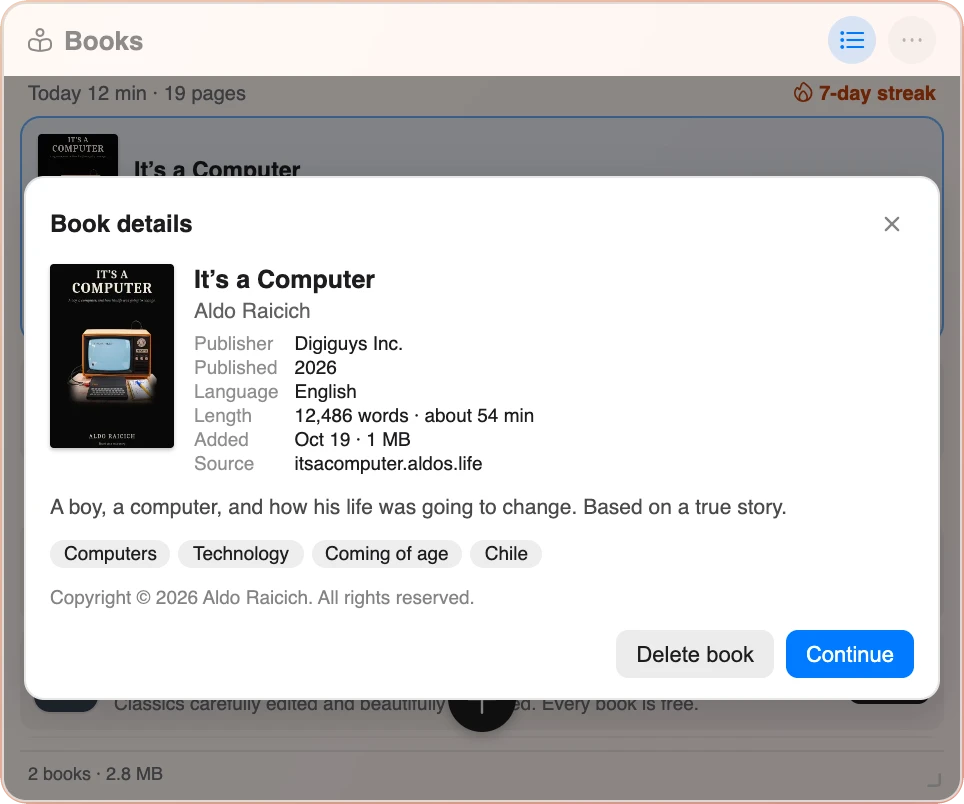Click the Books app logo icon

[40, 41]
